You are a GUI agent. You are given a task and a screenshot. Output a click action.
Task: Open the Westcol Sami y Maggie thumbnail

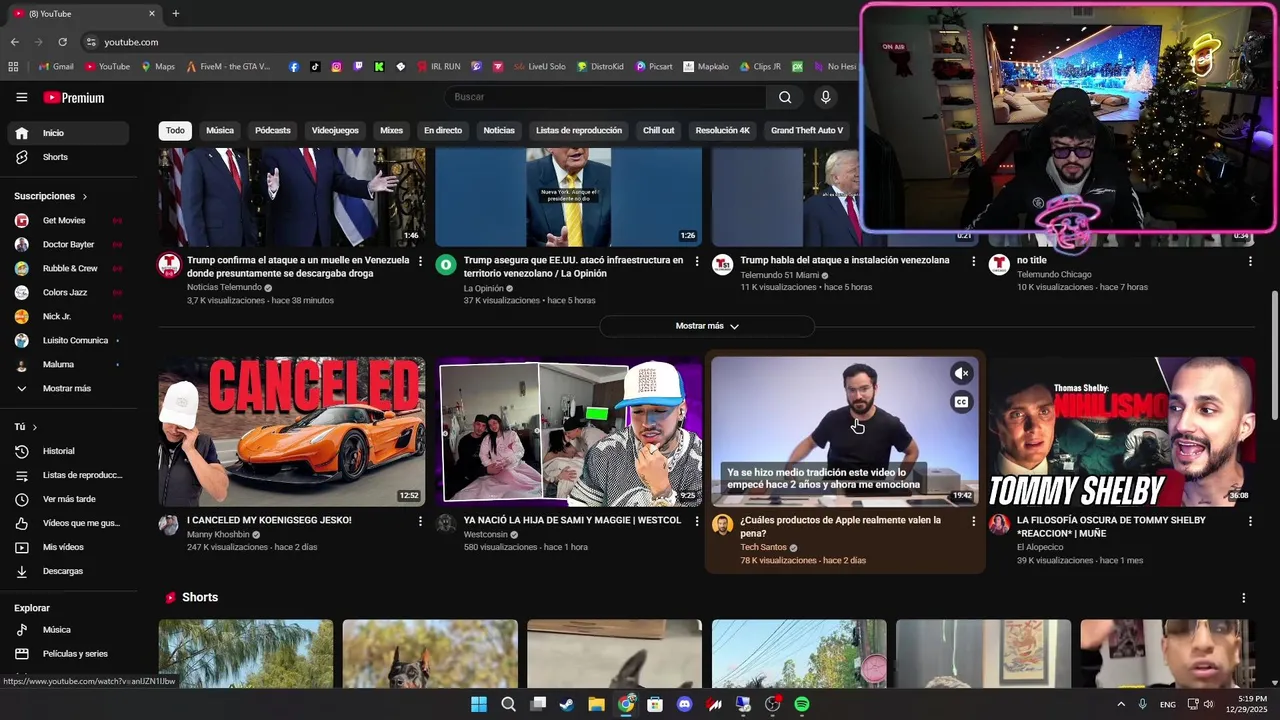pos(568,432)
